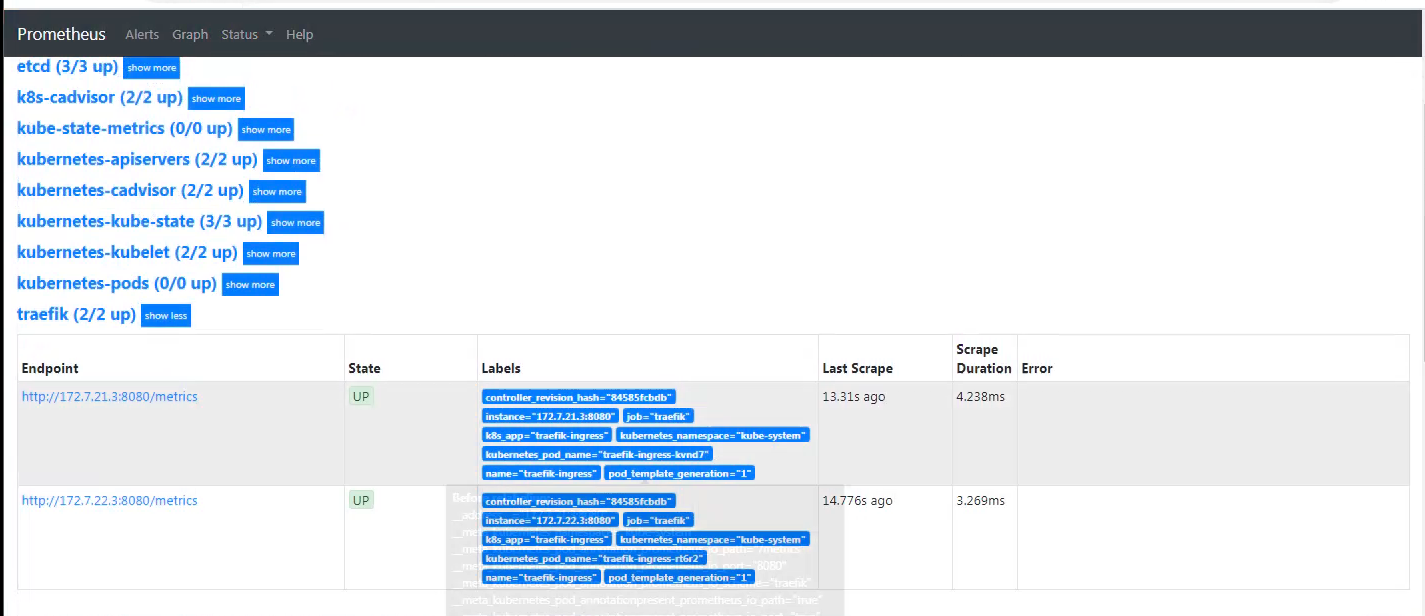Click the kubernetes-cadvisor (2/2 up) heading
The image size is (1425, 616).
pyautogui.click(x=130, y=190)
